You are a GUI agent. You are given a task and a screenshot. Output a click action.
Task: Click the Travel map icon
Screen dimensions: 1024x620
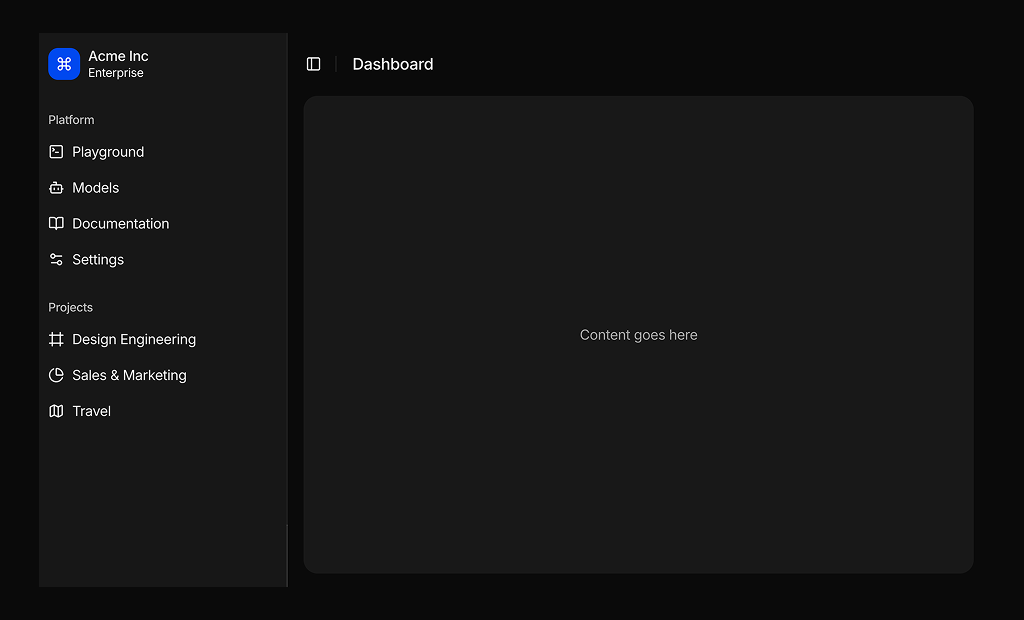56,411
